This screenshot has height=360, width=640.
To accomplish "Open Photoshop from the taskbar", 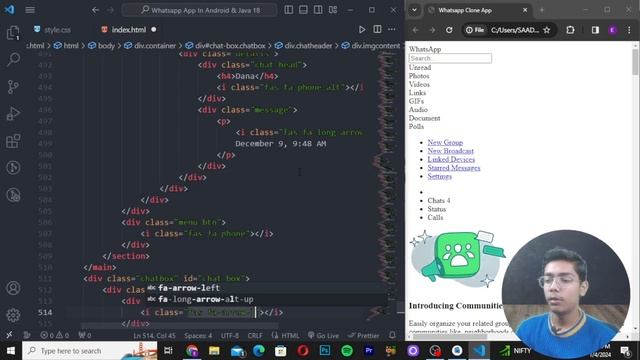I will click(325, 351).
